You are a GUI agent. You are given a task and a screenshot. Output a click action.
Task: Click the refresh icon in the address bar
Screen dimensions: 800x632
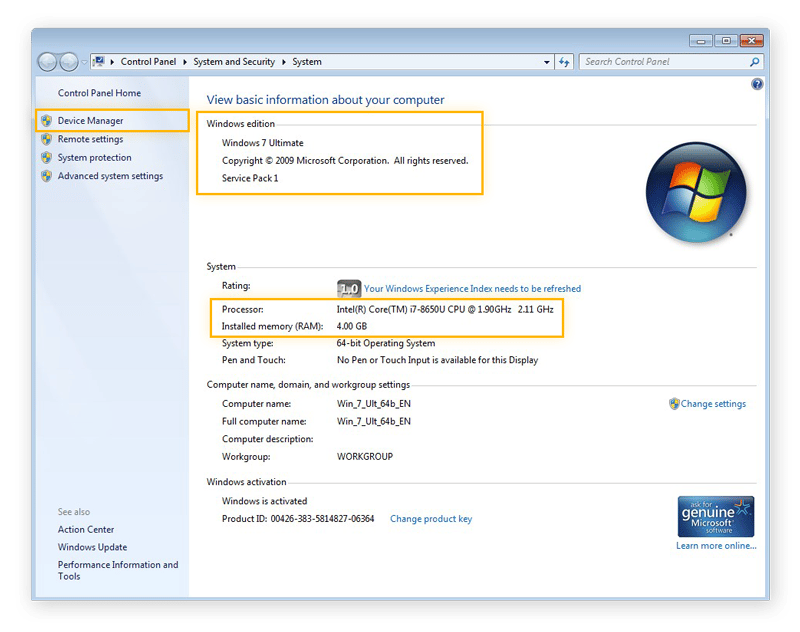coord(563,61)
